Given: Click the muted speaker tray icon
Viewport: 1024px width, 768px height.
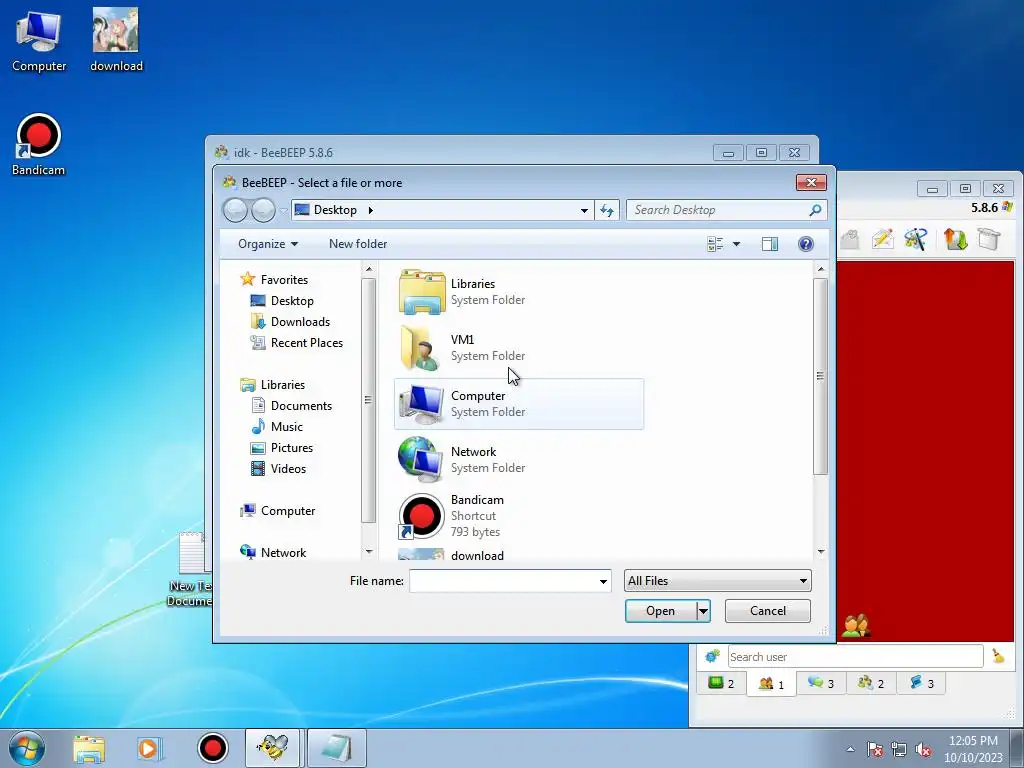Looking at the screenshot, I should coord(923,750).
